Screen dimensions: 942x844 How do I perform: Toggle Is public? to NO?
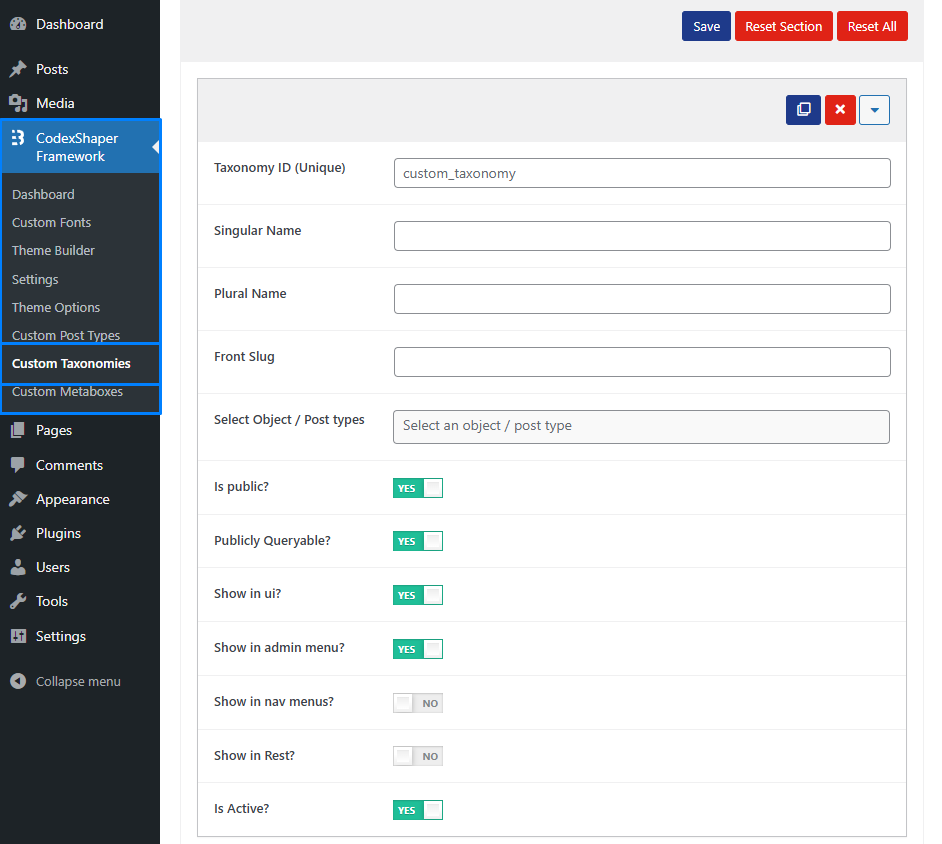pyautogui.click(x=418, y=488)
